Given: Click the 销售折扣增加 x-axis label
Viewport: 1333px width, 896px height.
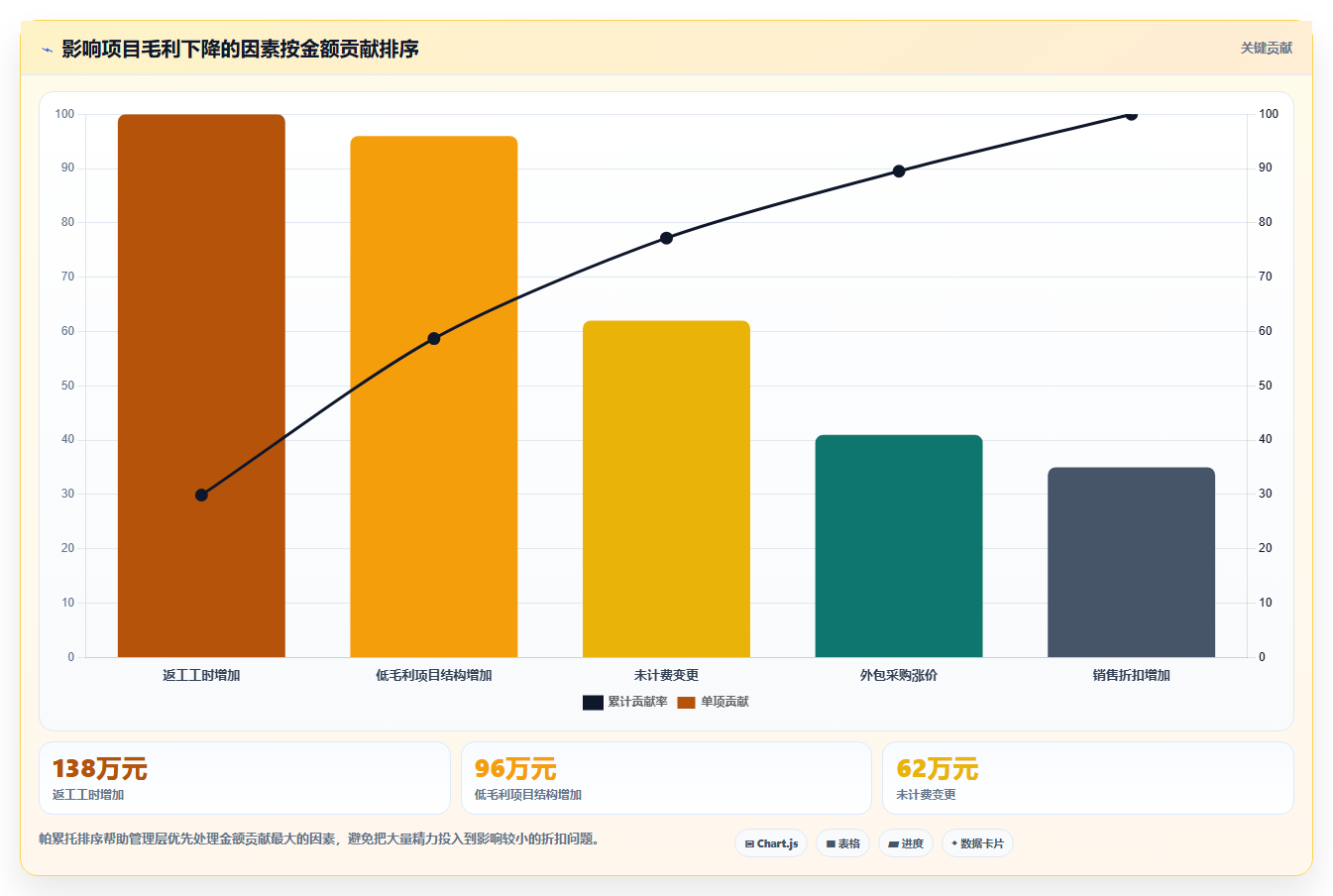Looking at the screenshot, I should pos(1131,675).
